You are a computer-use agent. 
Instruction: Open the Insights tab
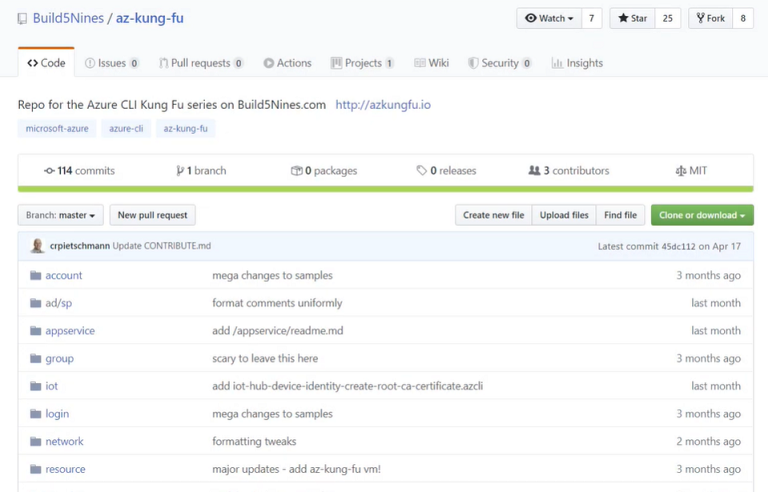[x=577, y=63]
